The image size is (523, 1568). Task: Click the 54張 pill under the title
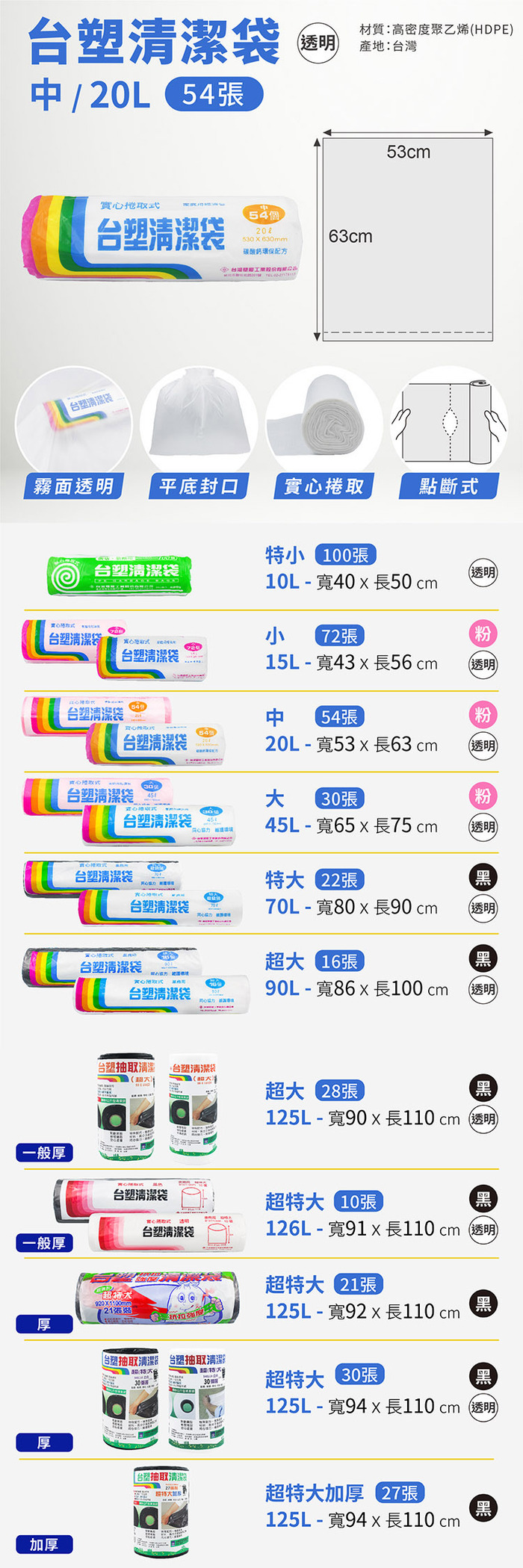(x=213, y=95)
